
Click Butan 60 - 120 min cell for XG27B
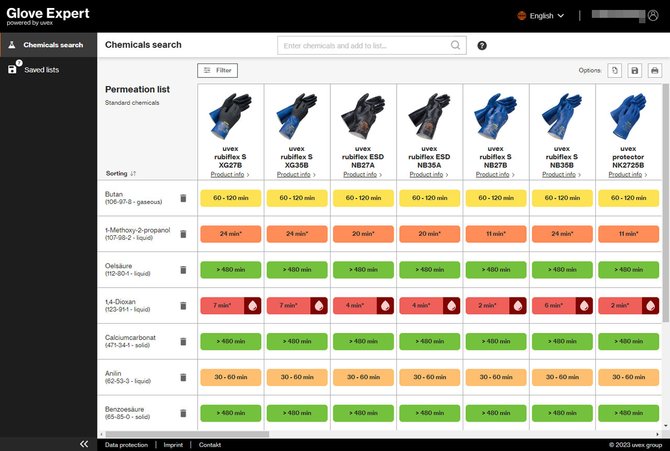point(231,198)
